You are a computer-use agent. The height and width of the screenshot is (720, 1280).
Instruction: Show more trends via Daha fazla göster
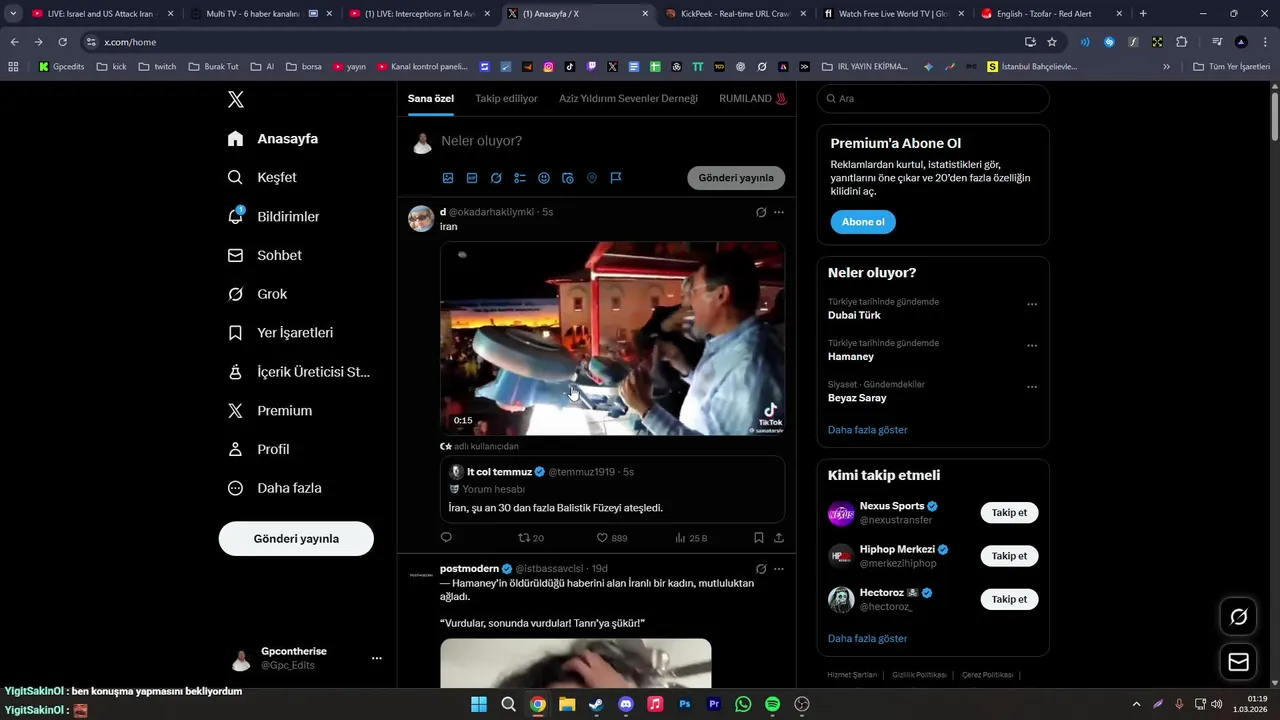868,430
